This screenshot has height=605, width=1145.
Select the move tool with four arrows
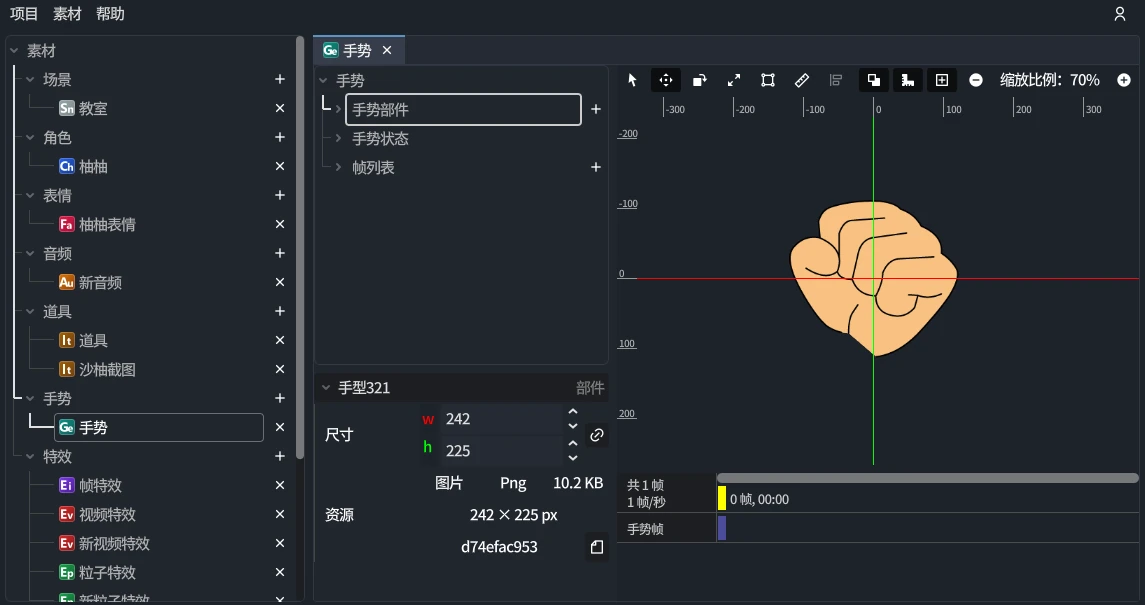pyautogui.click(x=666, y=80)
